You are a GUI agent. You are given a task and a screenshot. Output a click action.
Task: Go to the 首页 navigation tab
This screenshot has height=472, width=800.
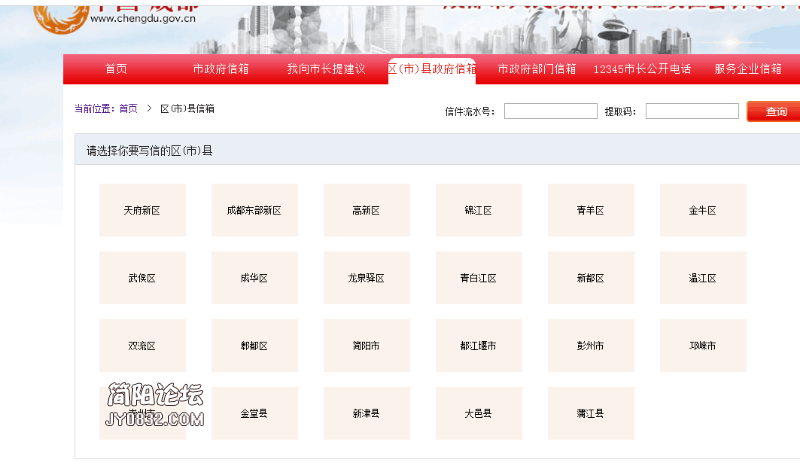116,69
